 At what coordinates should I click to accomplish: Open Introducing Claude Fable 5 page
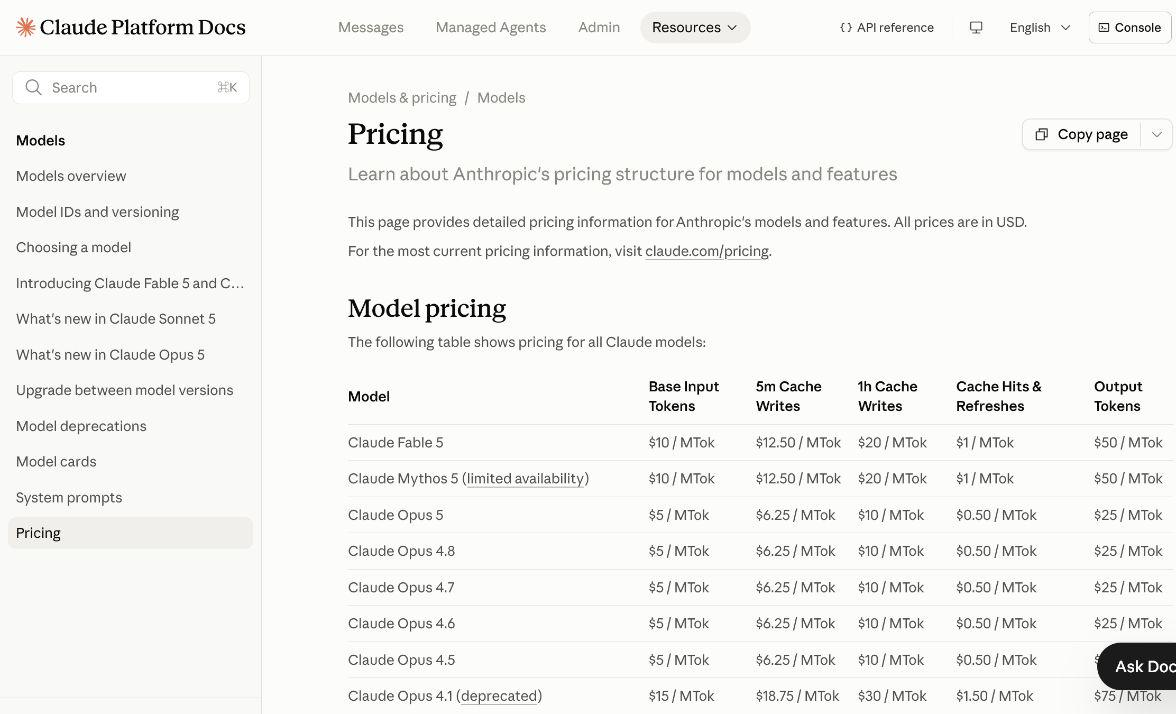click(130, 284)
